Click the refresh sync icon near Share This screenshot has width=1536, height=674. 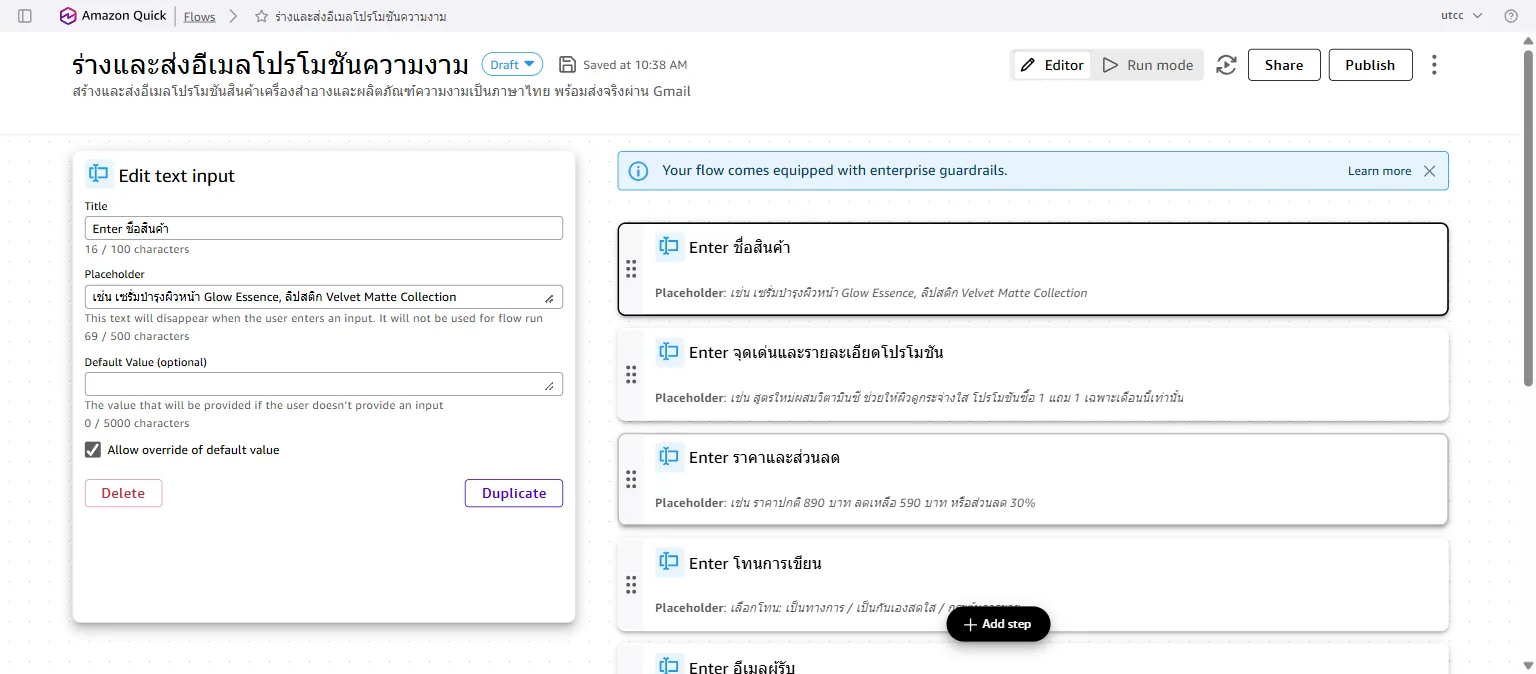[1226, 65]
